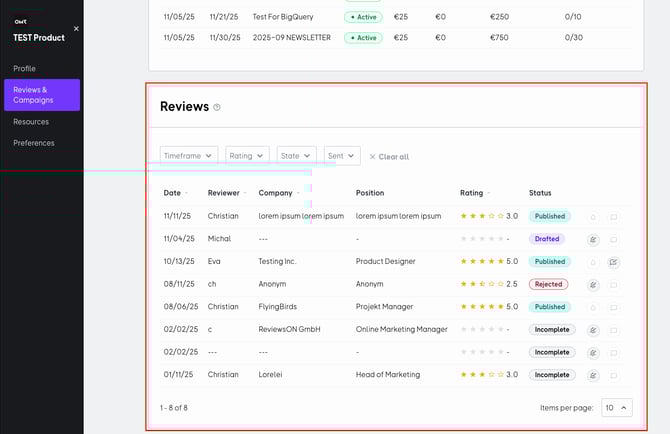Image resolution: width=670 pixels, height=434 pixels.
Task: Open the Rating filter dropdown
Action: tap(247, 156)
